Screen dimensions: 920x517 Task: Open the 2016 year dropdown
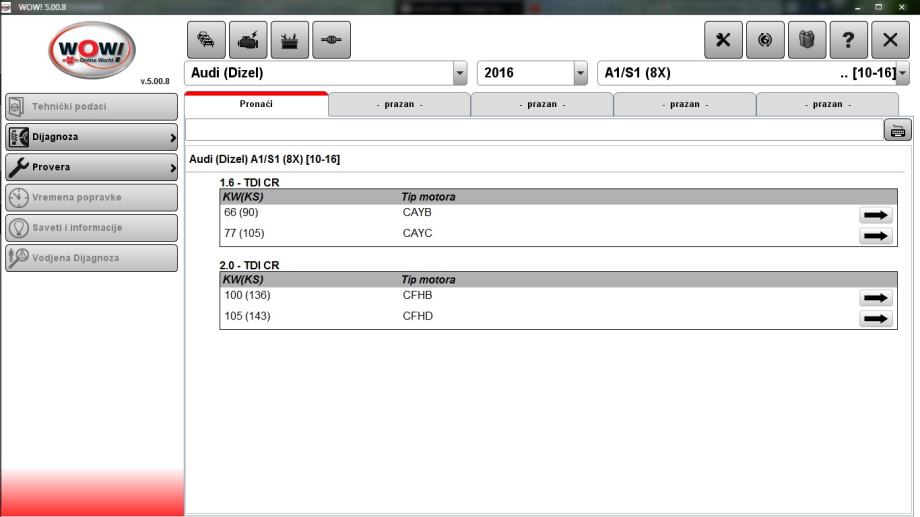[x=580, y=73]
